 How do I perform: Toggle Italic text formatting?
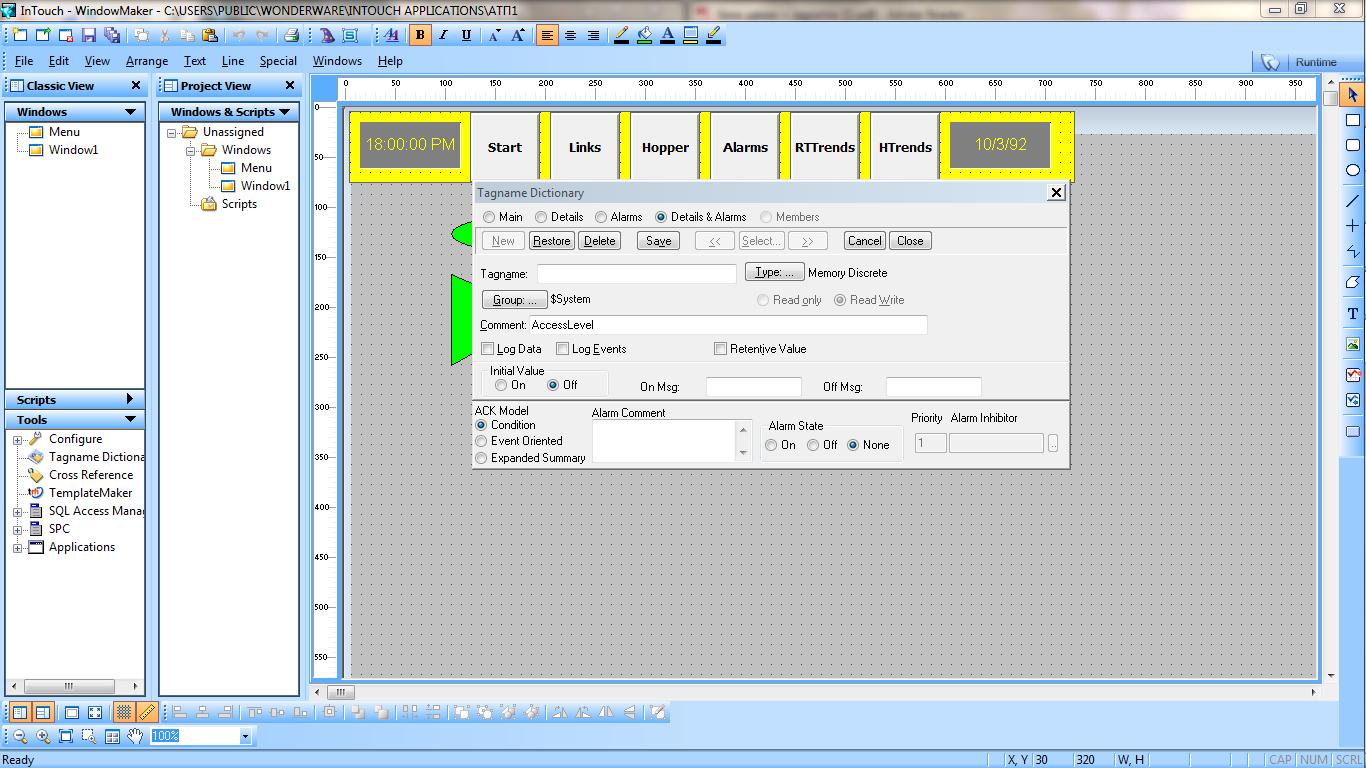(x=443, y=35)
